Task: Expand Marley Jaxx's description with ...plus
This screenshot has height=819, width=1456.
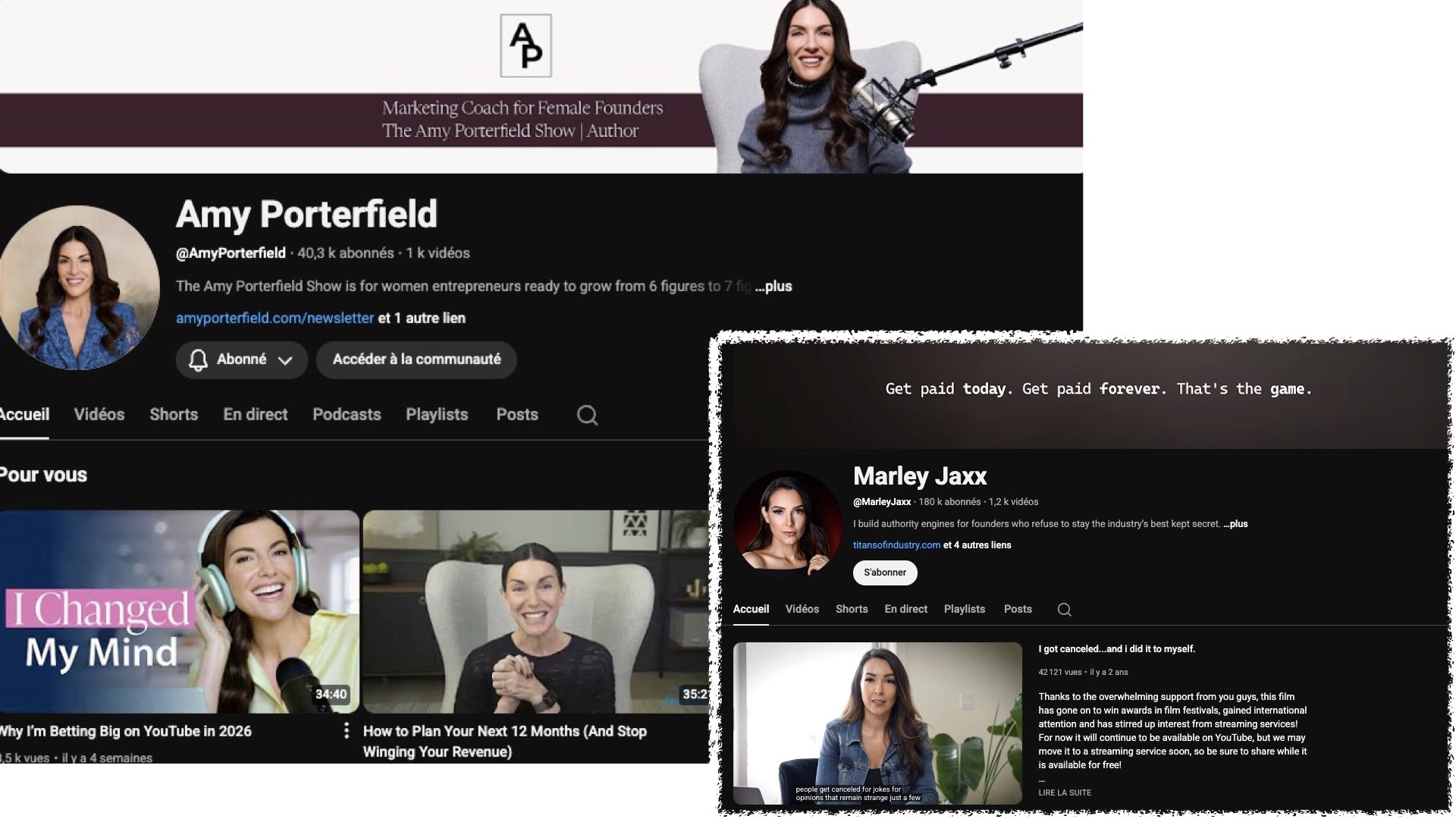Action: [x=1235, y=524]
